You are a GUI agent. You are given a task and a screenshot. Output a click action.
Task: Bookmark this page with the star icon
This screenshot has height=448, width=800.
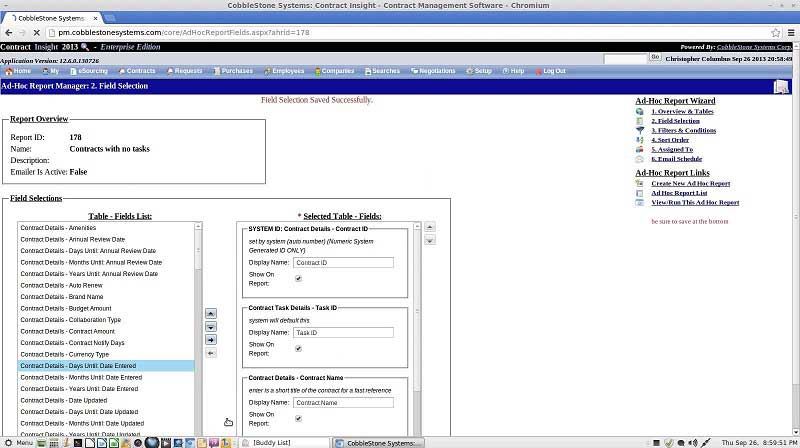click(x=776, y=33)
